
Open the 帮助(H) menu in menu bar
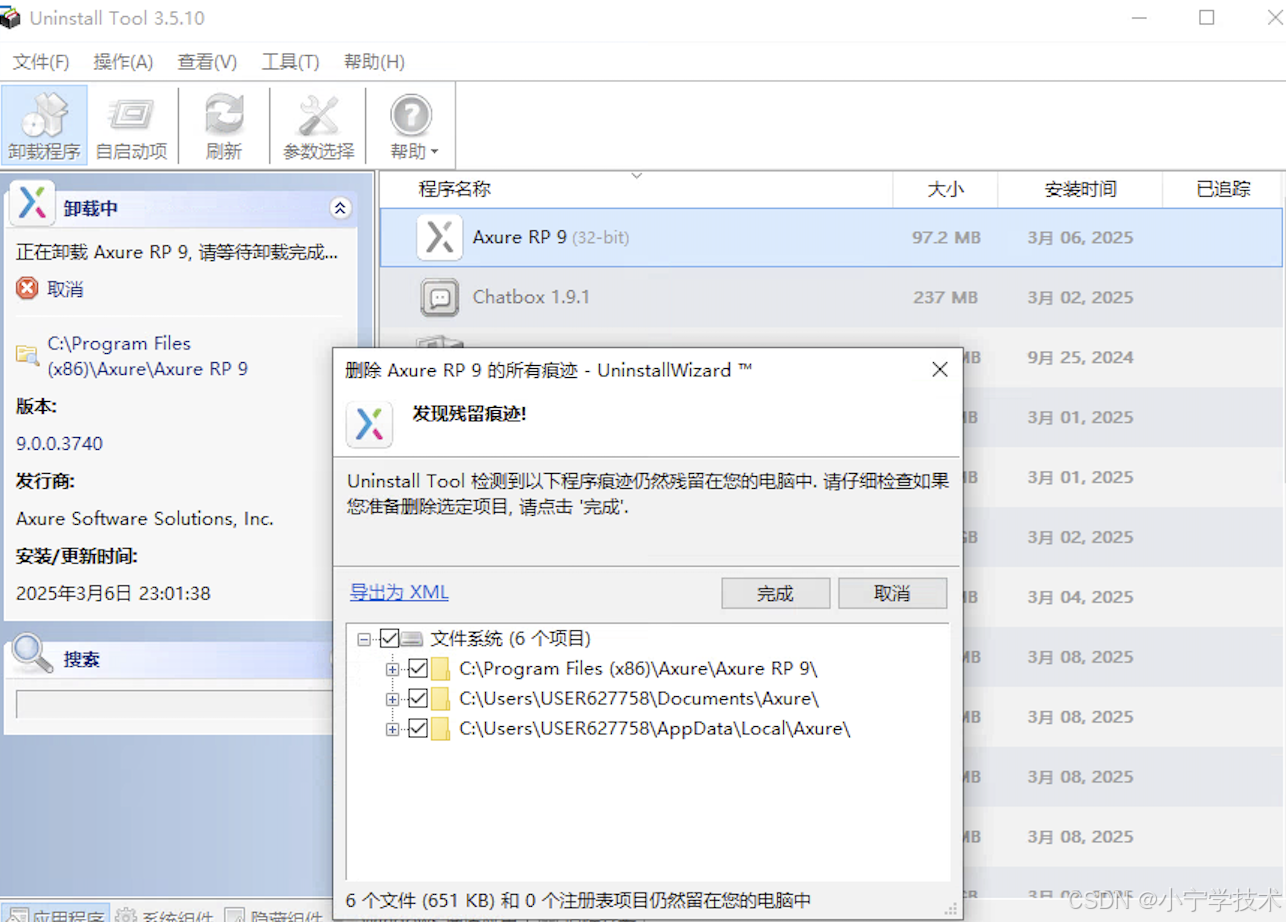pos(374,62)
